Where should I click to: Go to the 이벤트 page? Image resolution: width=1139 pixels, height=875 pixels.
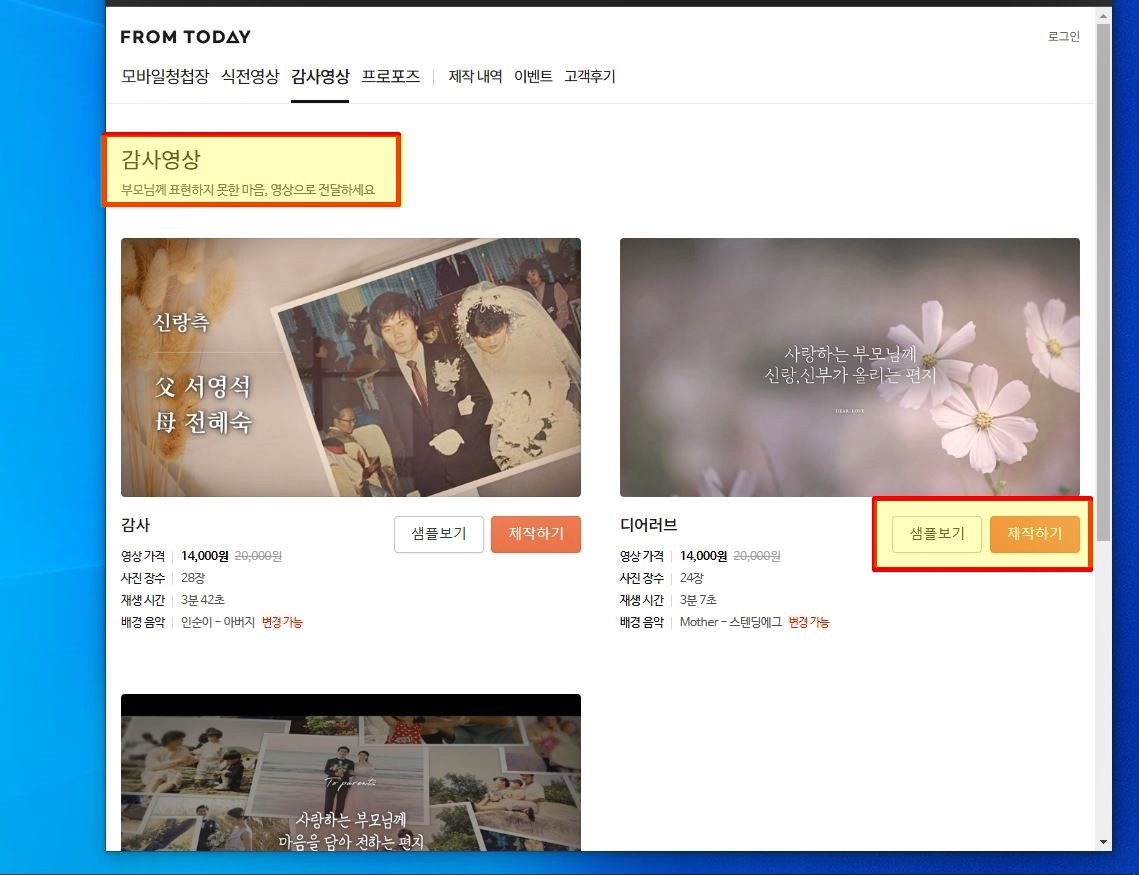[533, 76]
